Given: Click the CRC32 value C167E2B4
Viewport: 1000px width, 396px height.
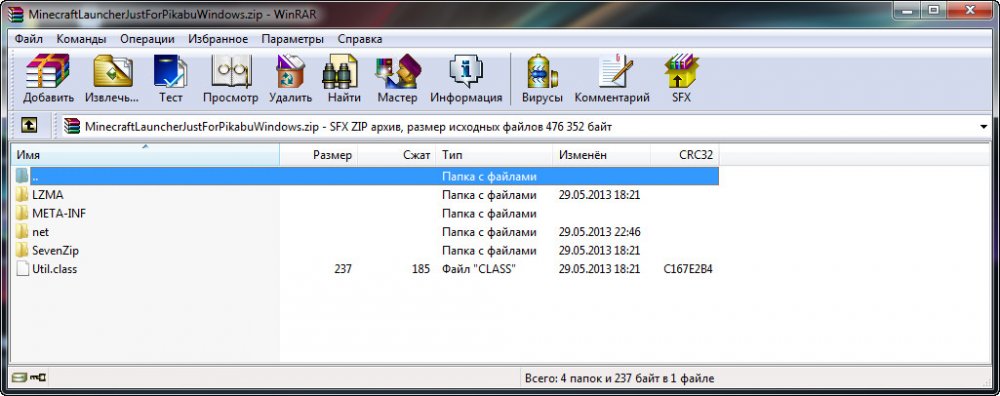Looking at the screenshot, I should 688,269.
